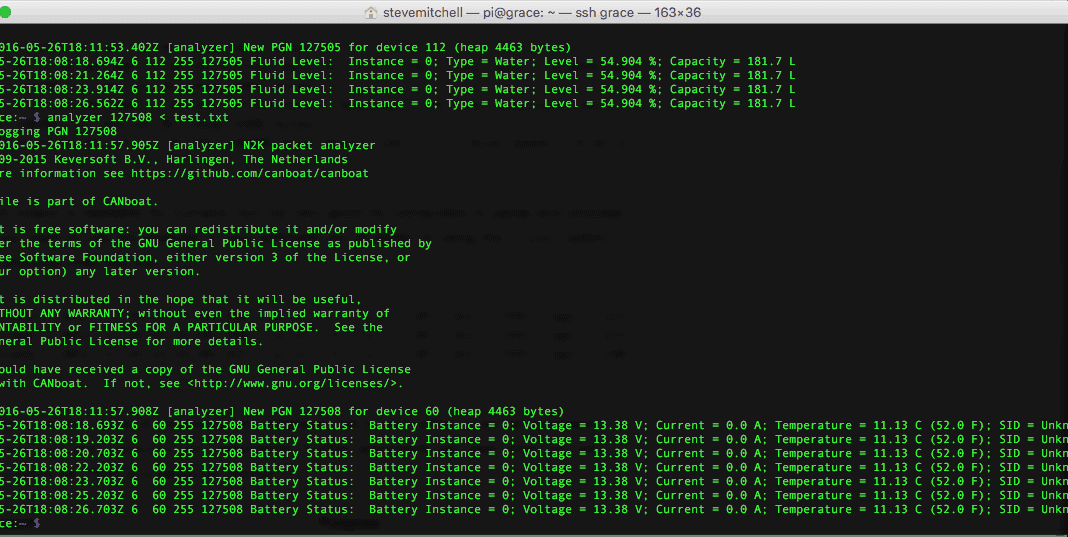The width and height of the screenshot is (1068, 537).
Task: Click the bottom shell prompt '$' line
Action: pos(20,523)
